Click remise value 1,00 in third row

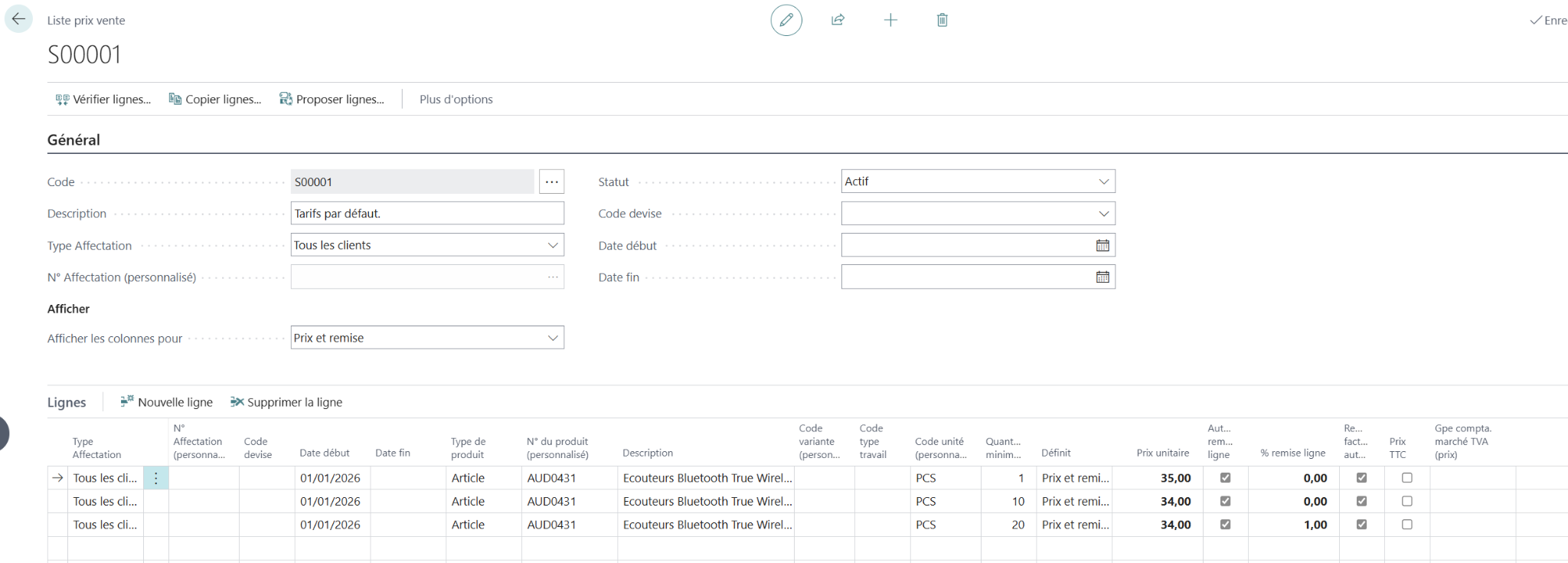tap(1315, 525)
